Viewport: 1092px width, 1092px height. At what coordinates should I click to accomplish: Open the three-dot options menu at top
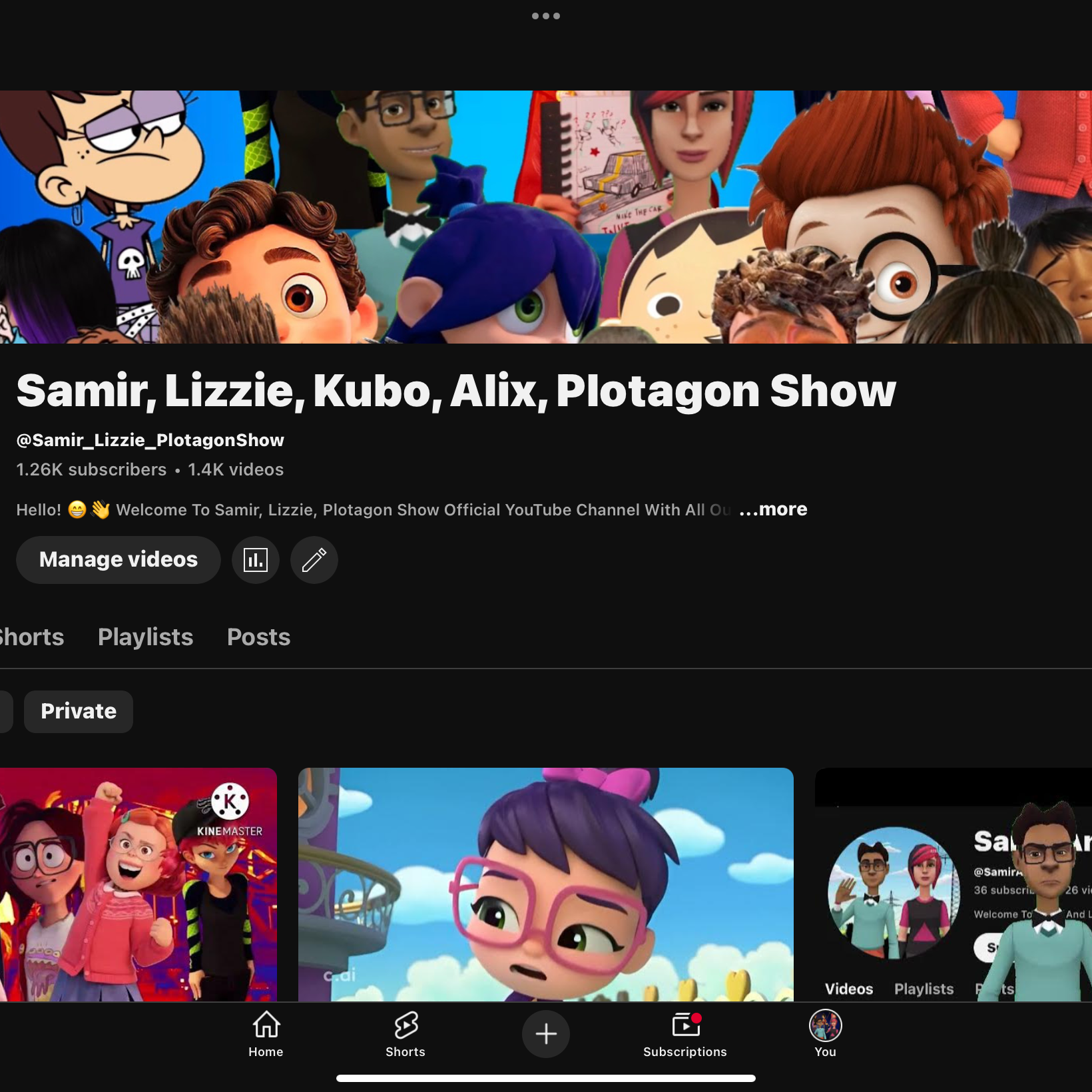(545, 15)
